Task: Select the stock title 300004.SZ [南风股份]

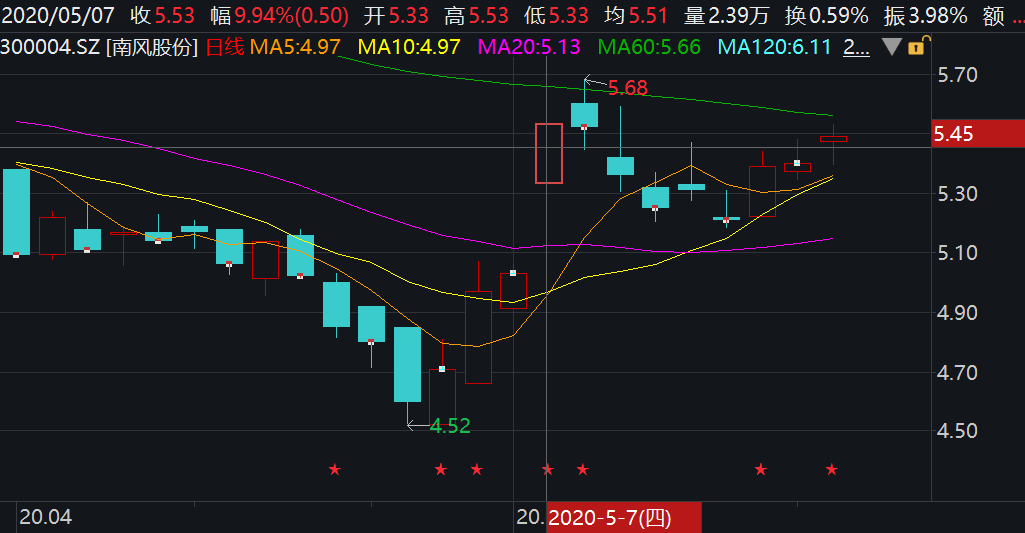Action: coord(99,47)
